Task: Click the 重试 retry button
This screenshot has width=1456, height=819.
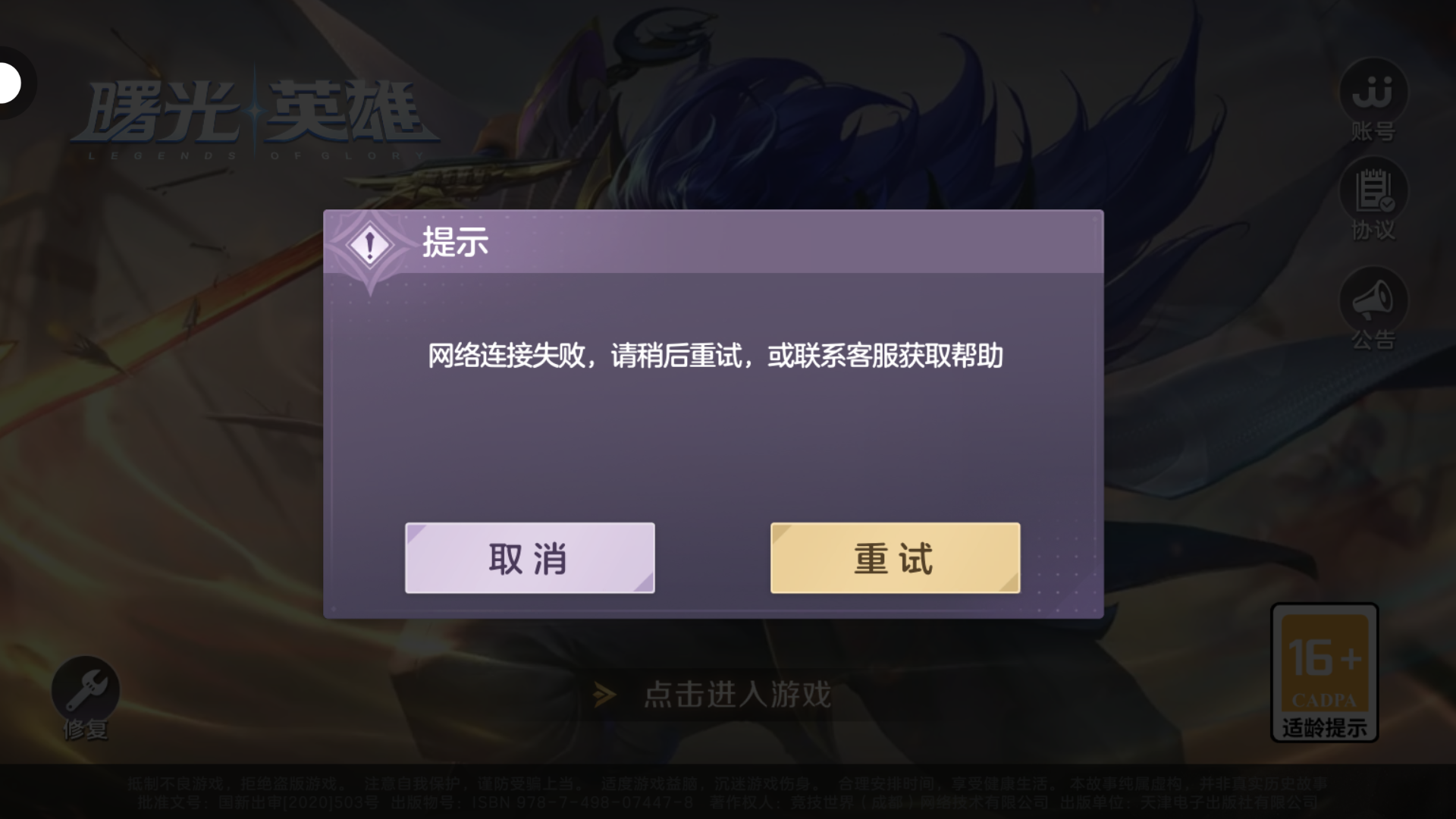Action: click(x=895, y=557)
